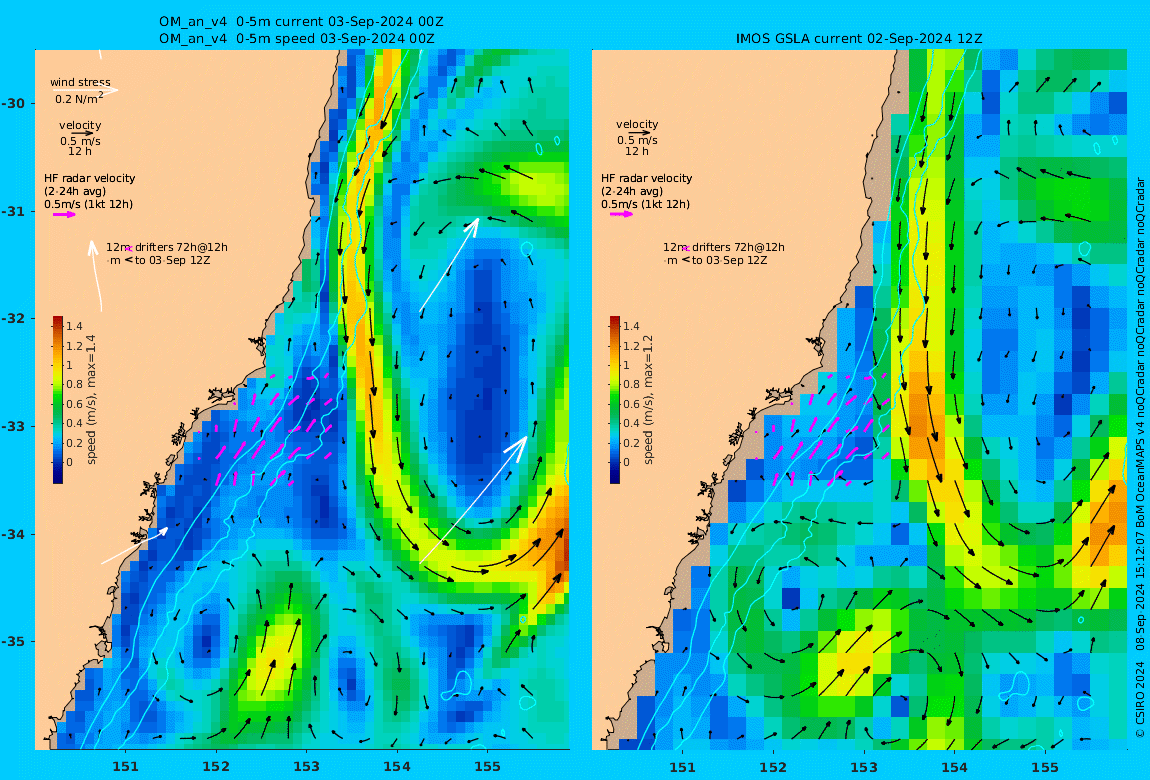
Task: Click the magenta HF radar arrow in left legend
Action: point(64,215)
